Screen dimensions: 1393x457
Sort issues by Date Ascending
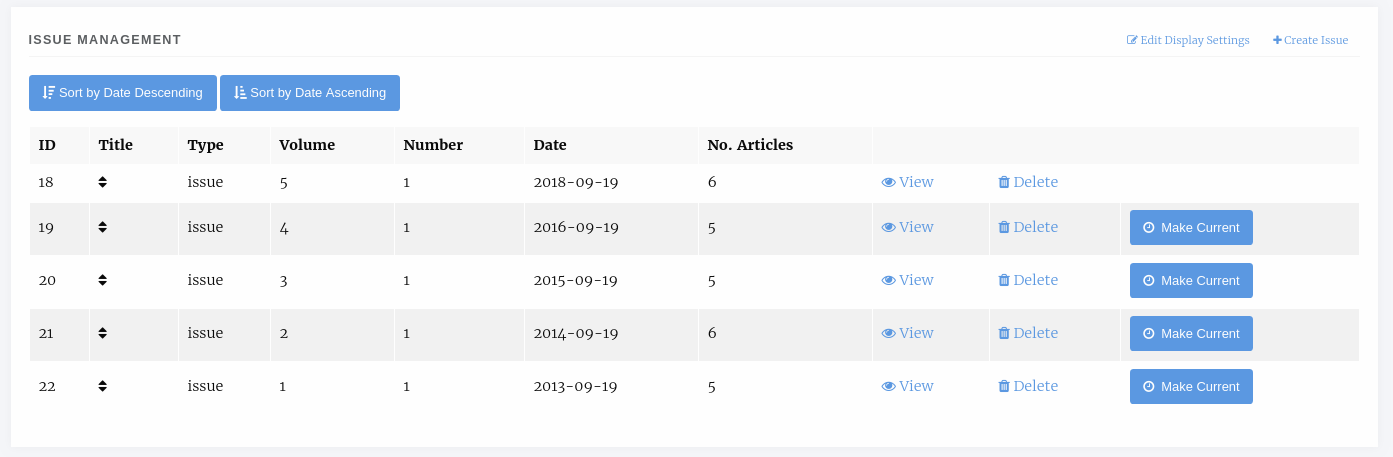click(310, 93)
